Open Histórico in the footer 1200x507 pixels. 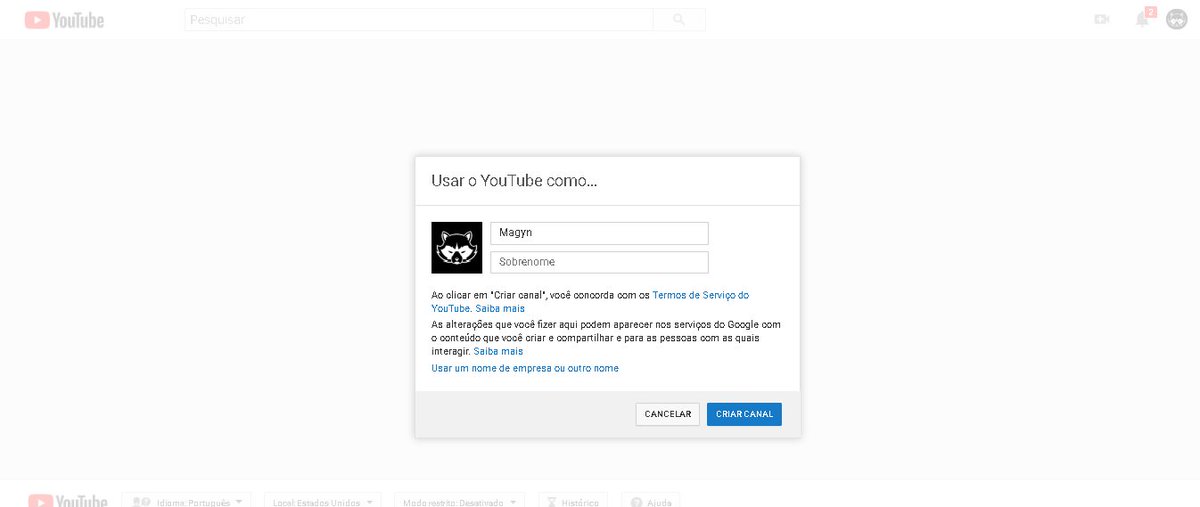coord(574,502)
